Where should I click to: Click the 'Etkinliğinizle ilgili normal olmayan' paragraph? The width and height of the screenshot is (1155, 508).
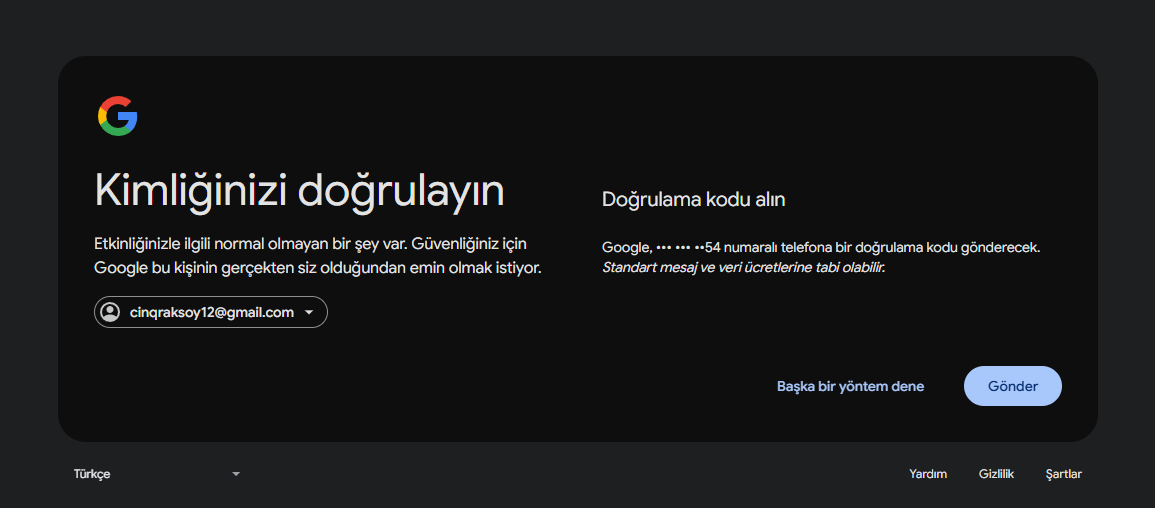[318, 255]
